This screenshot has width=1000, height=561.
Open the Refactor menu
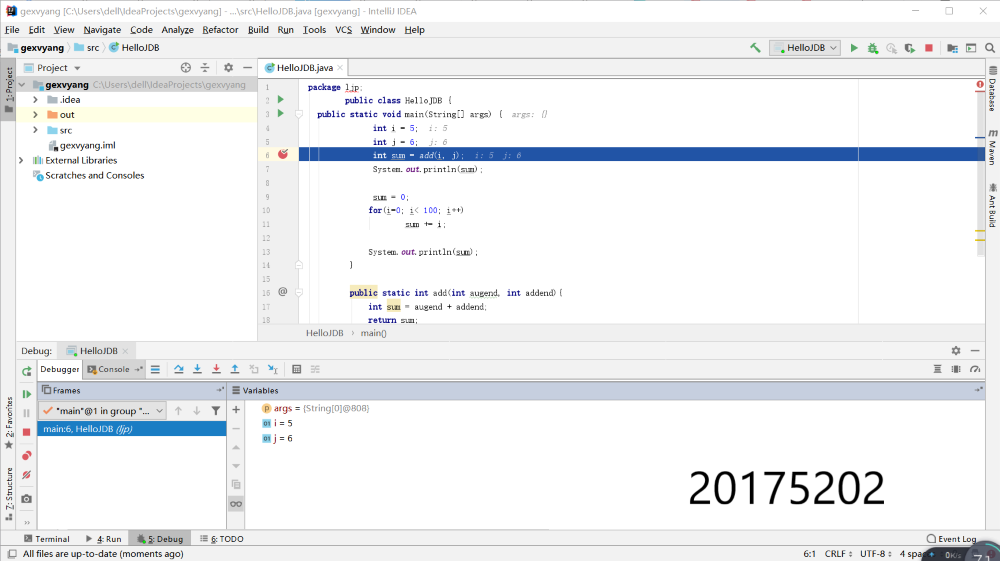click(x=220, y=30)
